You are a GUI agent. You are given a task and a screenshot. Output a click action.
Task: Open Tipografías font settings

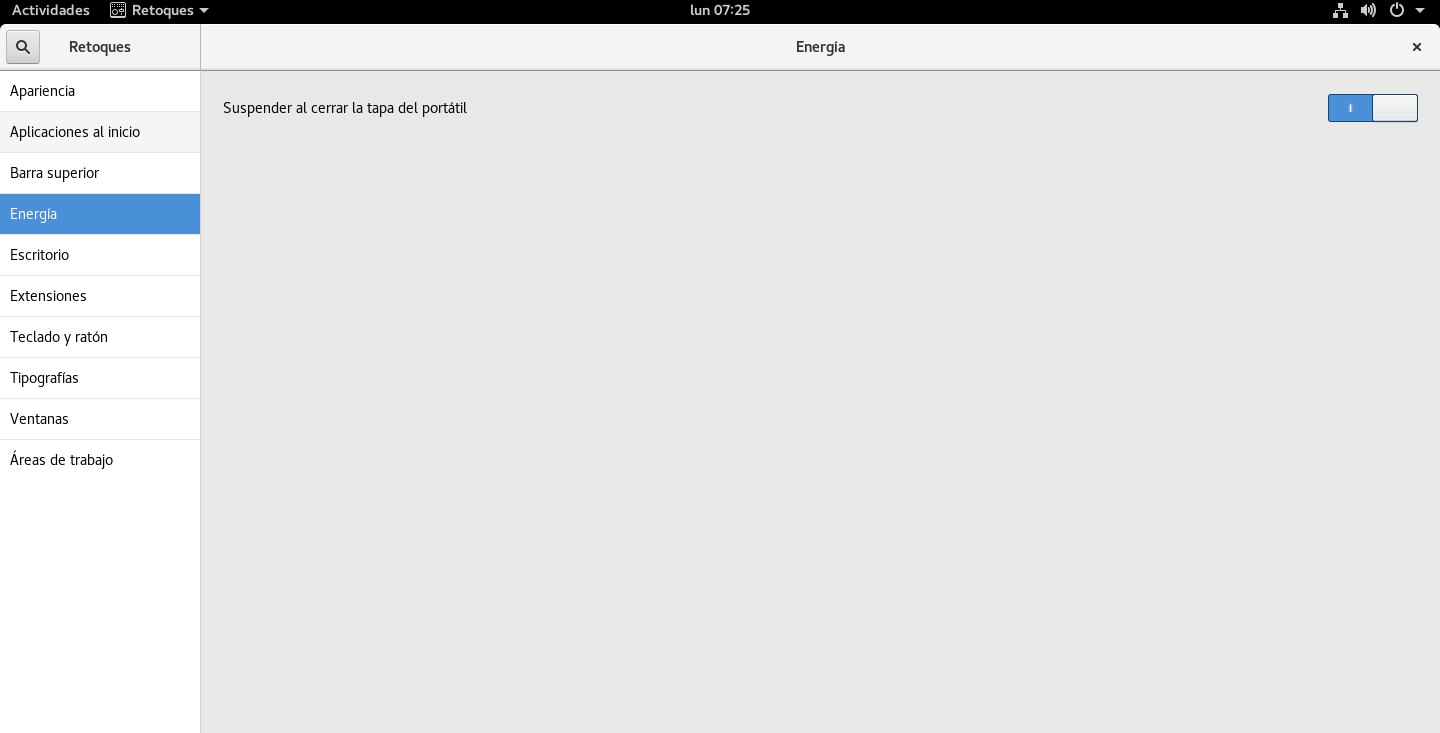(100, 378)
